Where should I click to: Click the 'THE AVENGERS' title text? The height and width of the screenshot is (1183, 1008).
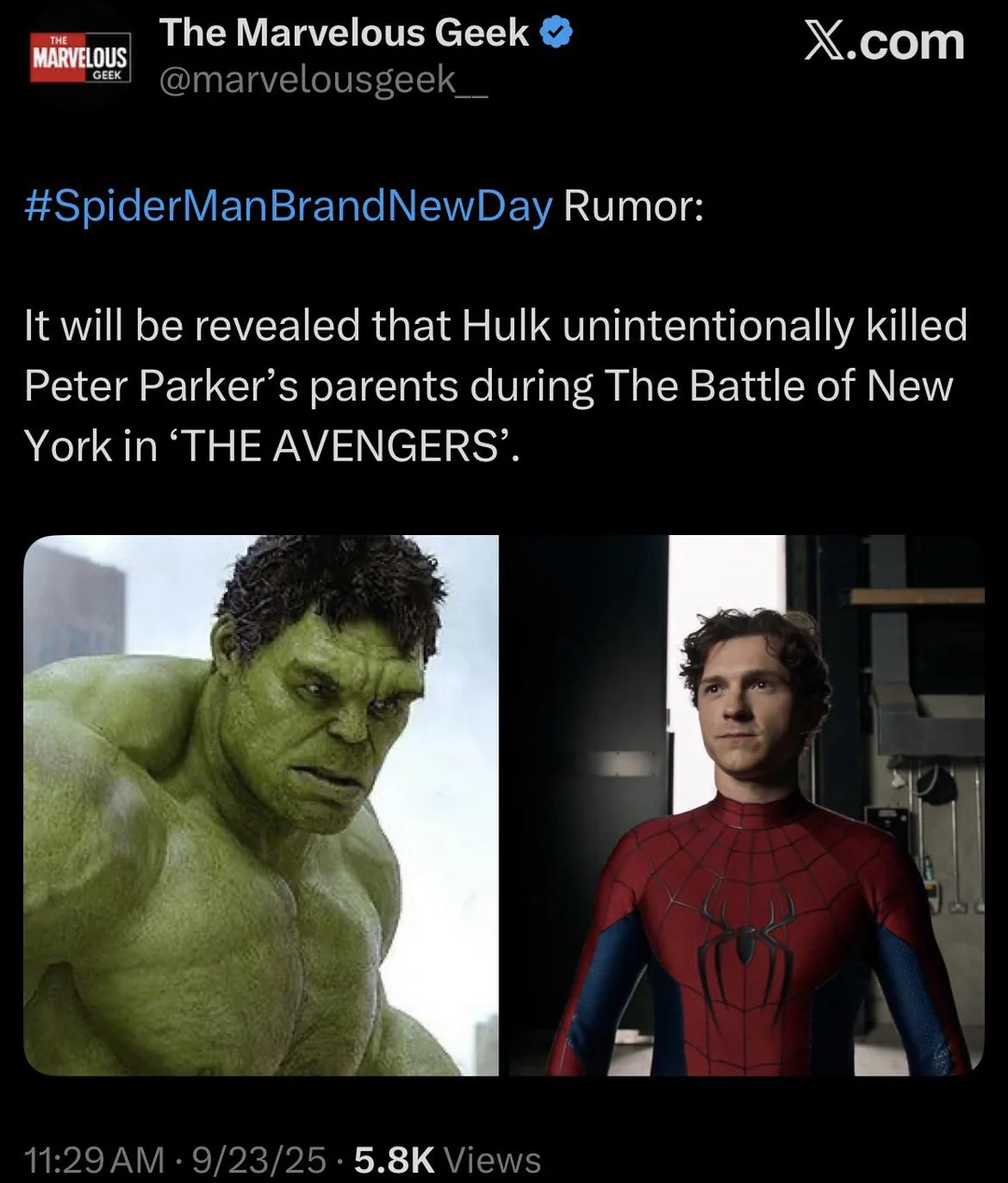[x=342, y=446]
